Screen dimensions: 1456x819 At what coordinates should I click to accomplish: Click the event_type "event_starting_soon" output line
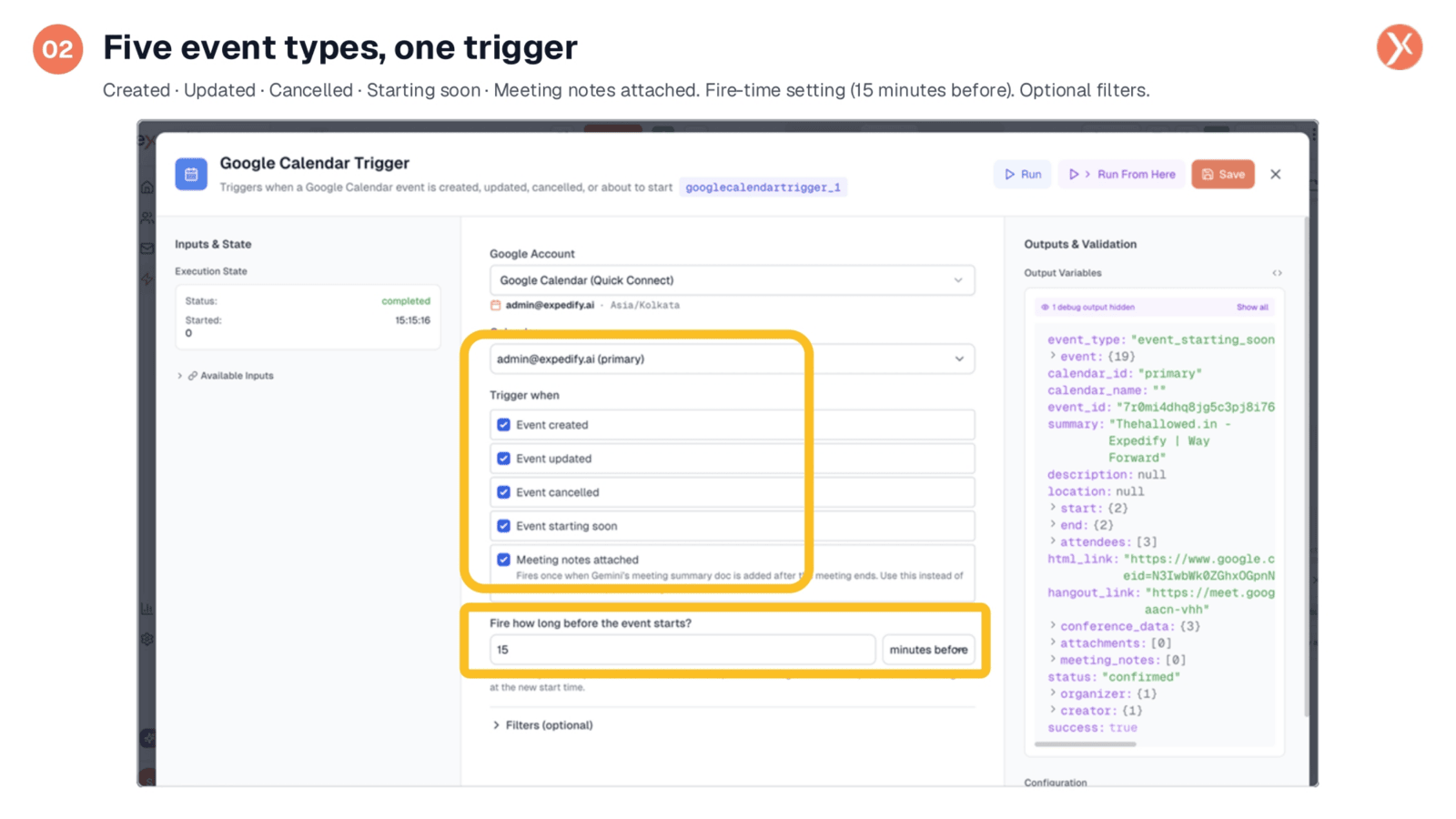(x=1160, y=339)
